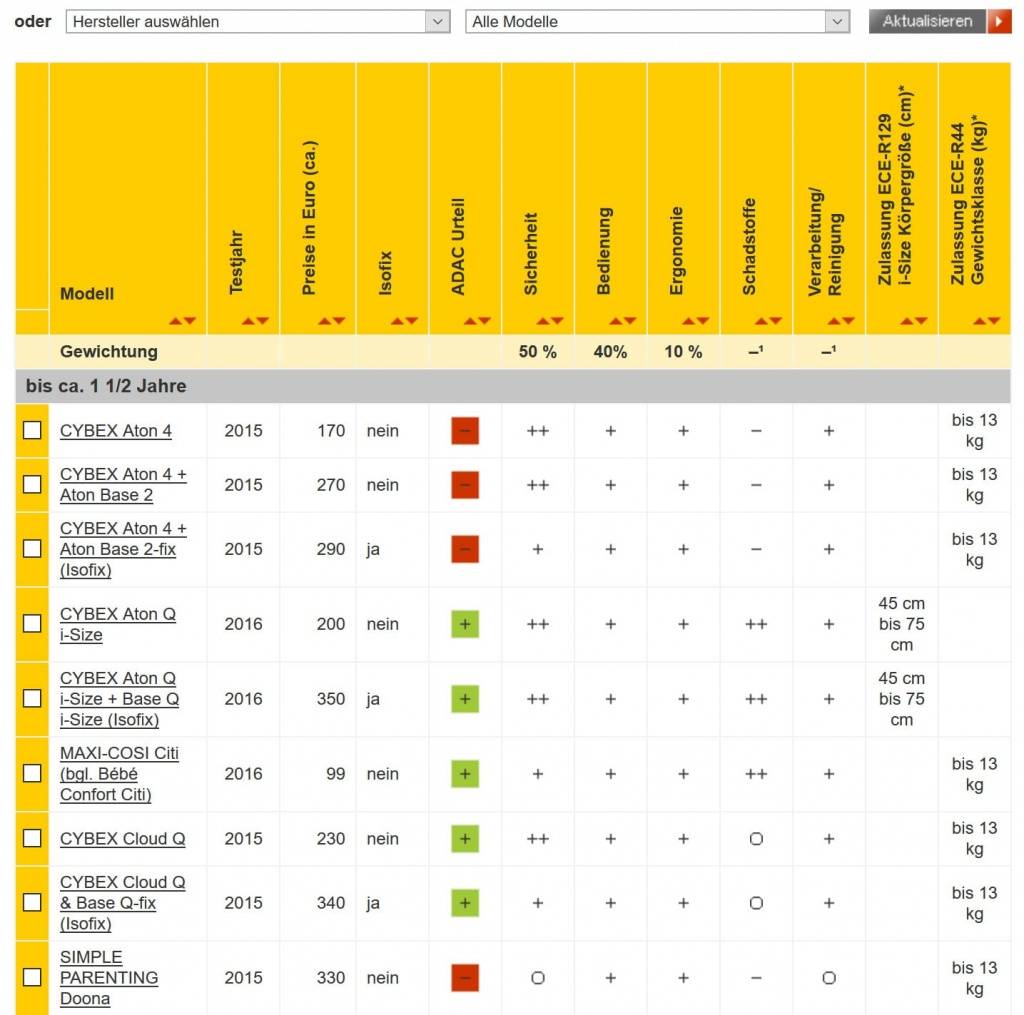Viewport: 1024px width, 1015px height.
Task: Sort ECE-R44 Gewichtsklasse column with the up arrow
Action: (x=980, y=321)
